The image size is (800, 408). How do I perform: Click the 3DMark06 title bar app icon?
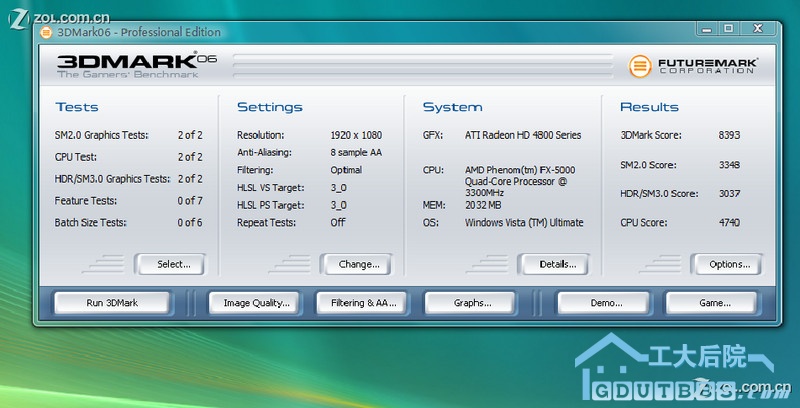click(x=46, y=32)
